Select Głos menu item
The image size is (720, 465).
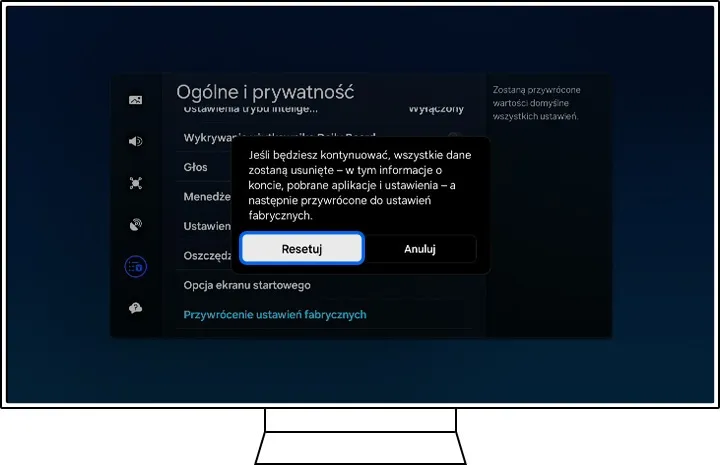click(205, 167)
